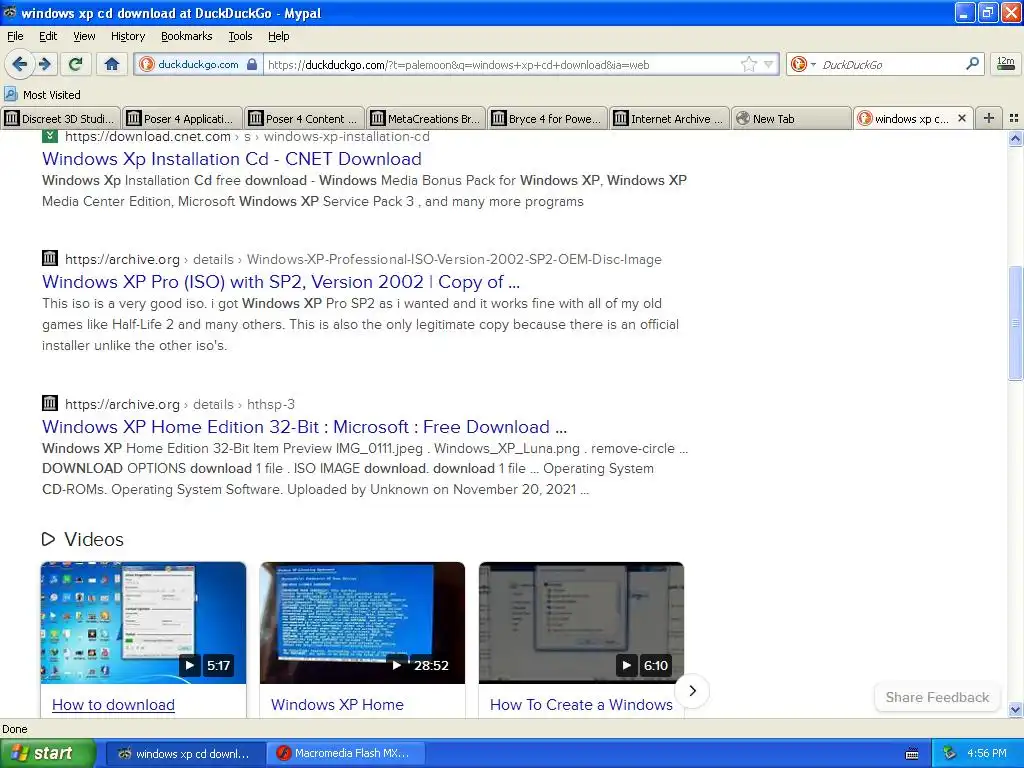Reload the current page
The width and height of the screenshot is (1024, 768).
click(76, 64)
